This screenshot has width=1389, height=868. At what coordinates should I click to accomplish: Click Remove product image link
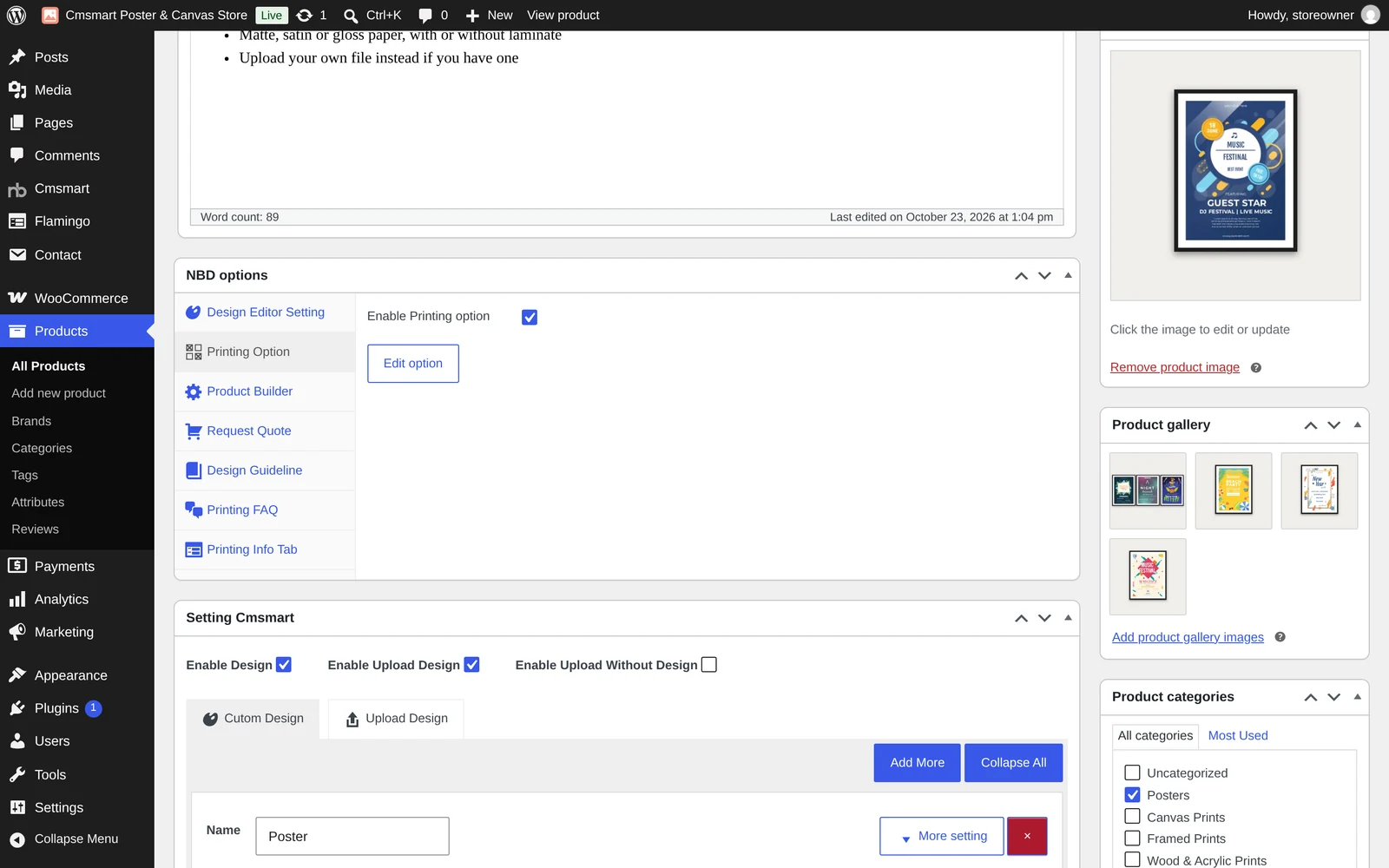pyautogui.click(x=1175, y=367)
